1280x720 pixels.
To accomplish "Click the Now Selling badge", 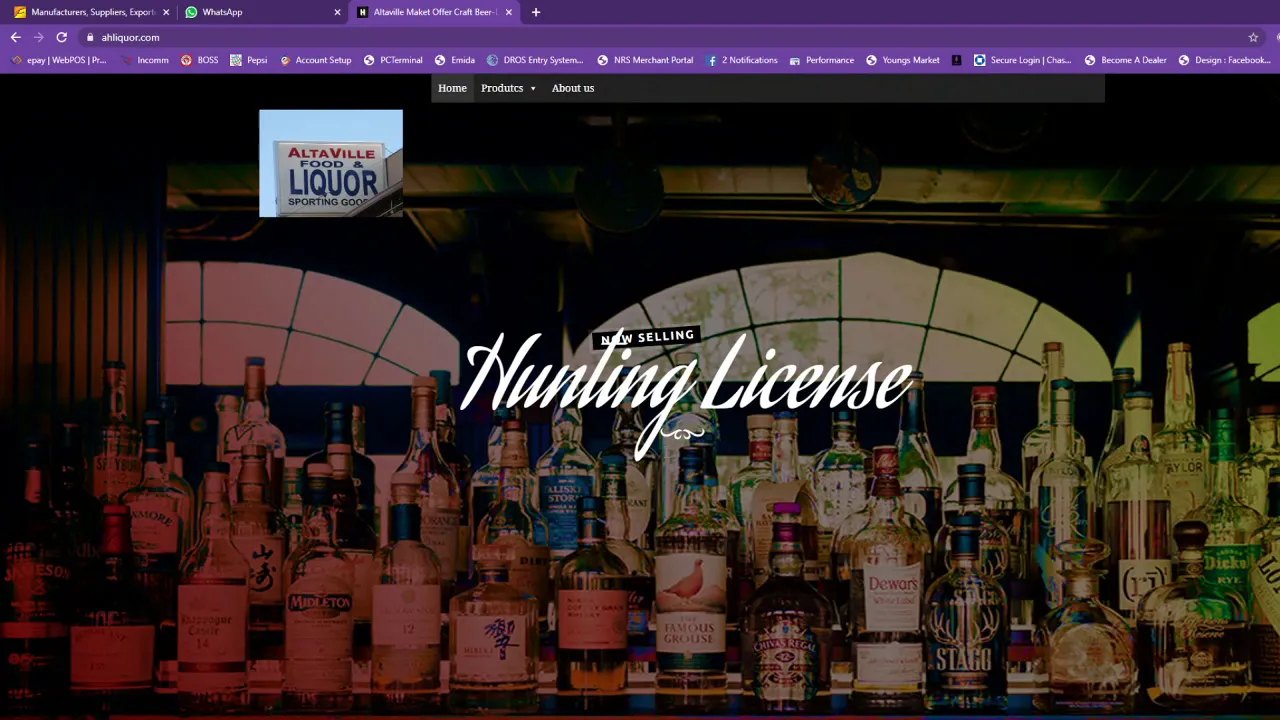I will click(x=646, y=337).
